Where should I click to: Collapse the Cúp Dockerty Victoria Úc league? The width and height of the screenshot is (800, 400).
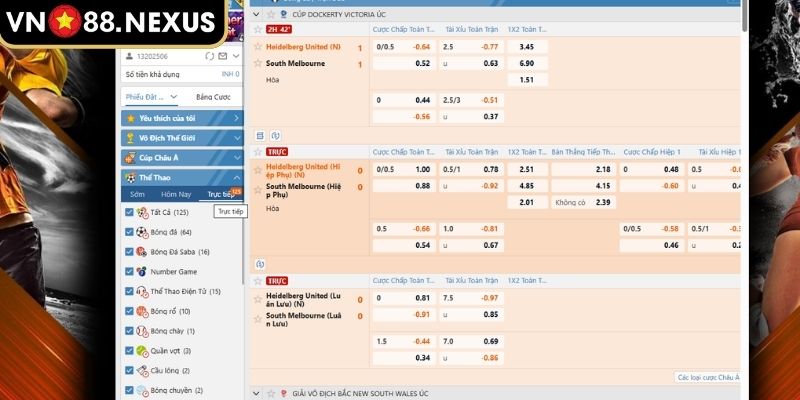point(257,14)
